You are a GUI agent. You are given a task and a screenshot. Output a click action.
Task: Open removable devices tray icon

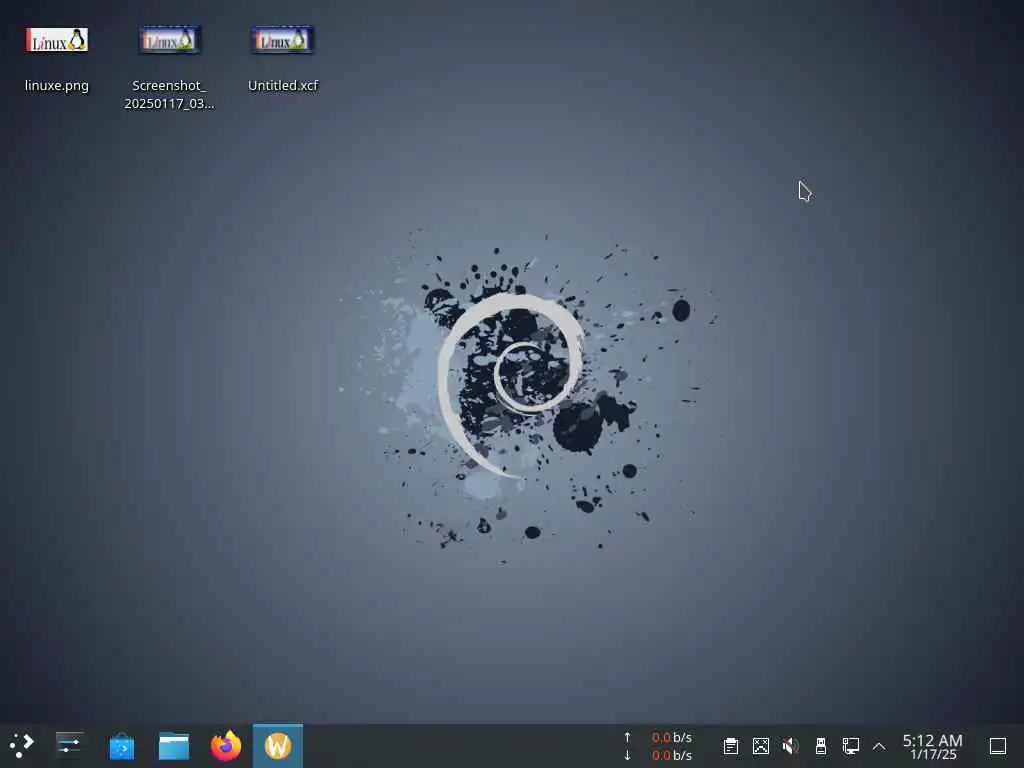[821, 746]
